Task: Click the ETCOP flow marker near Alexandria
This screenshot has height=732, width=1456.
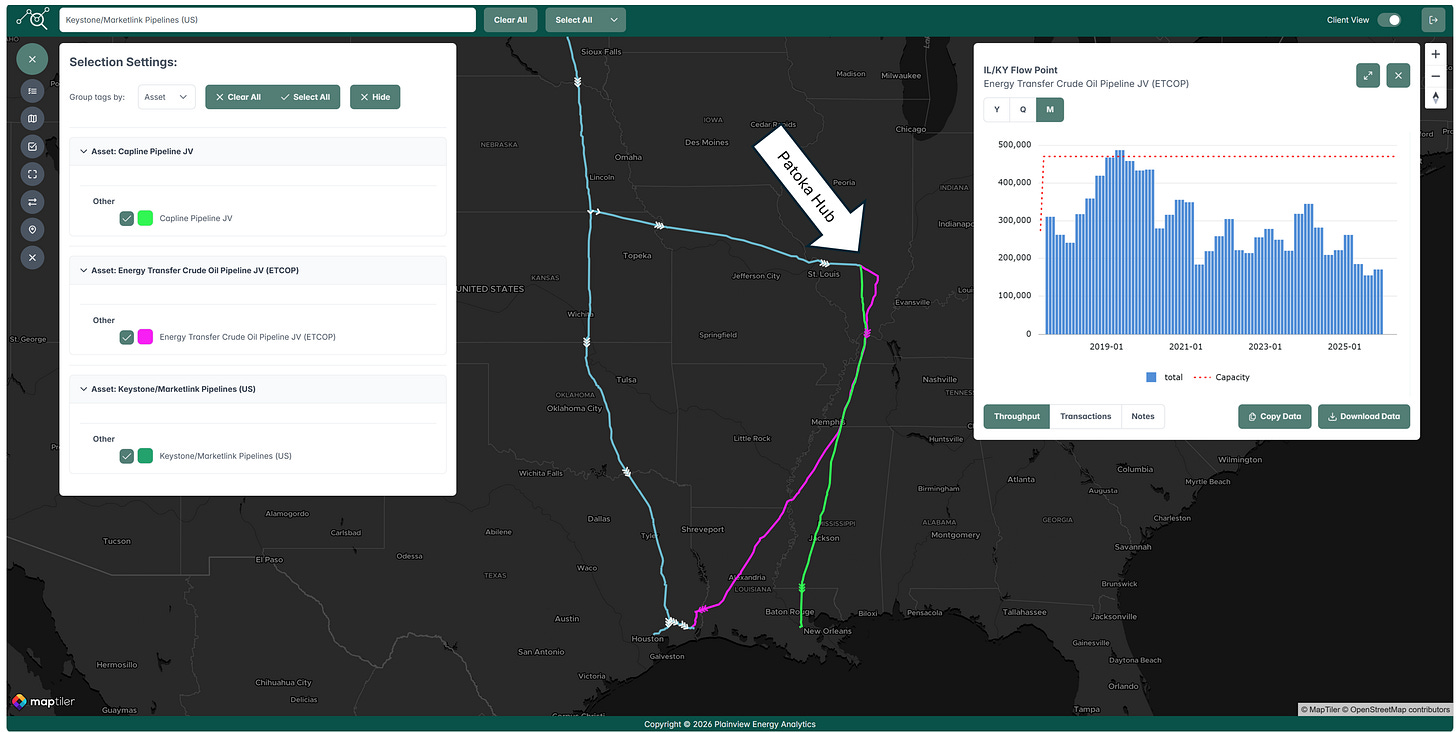Action: tap(702, 609)
